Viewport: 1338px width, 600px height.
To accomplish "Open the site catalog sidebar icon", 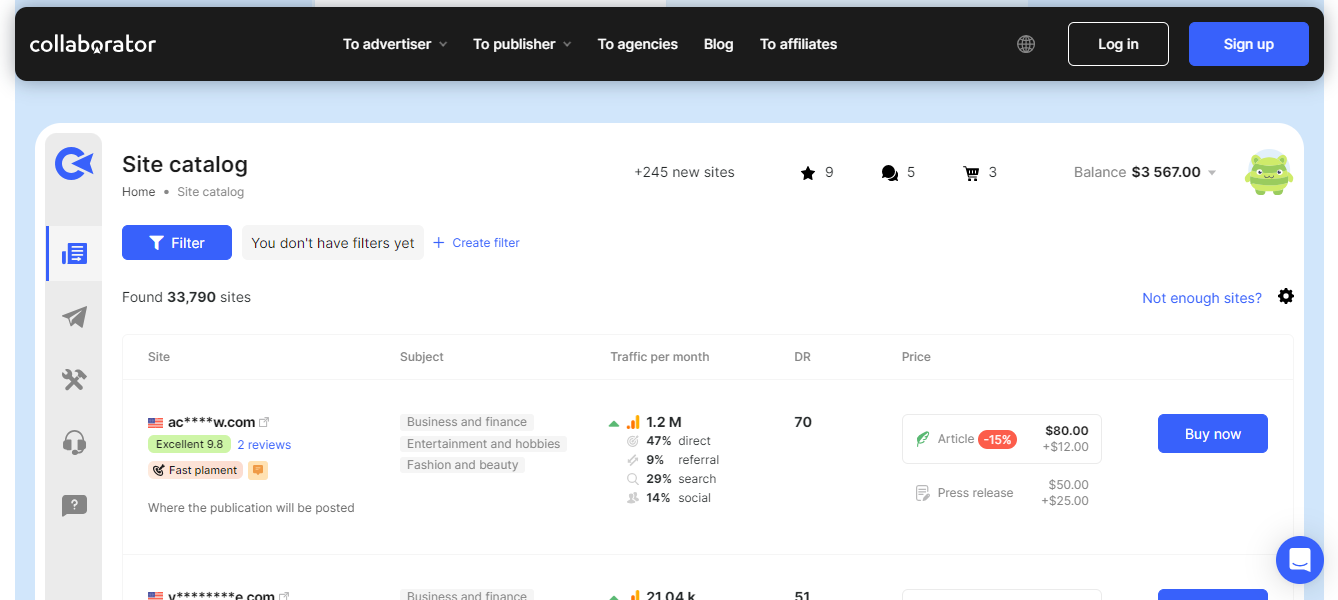I will coord(74,254).
